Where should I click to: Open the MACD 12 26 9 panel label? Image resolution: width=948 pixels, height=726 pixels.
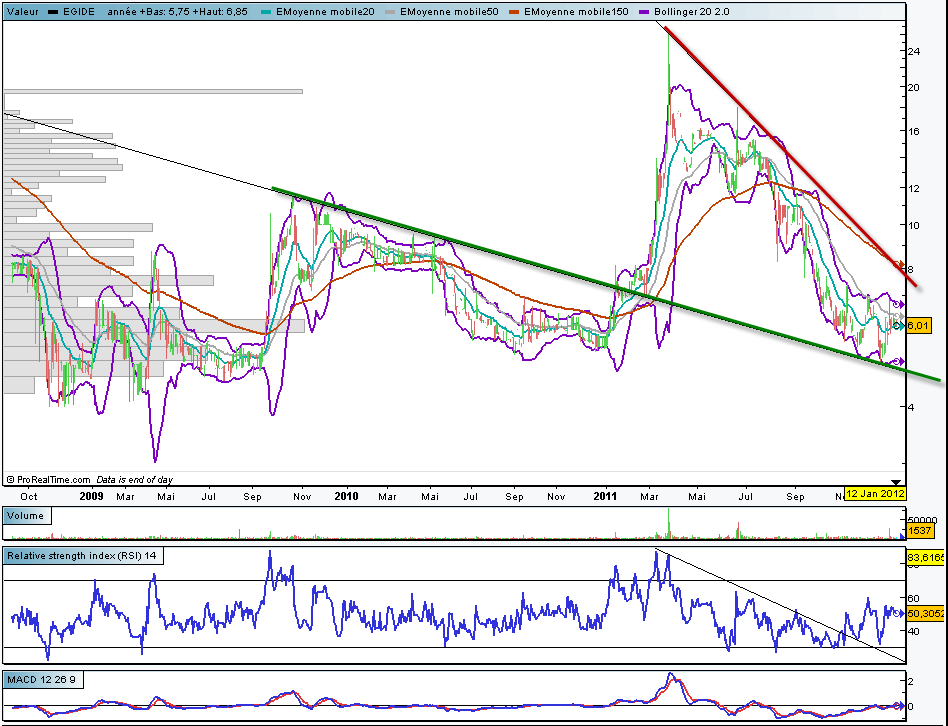(x=44, y=680)
